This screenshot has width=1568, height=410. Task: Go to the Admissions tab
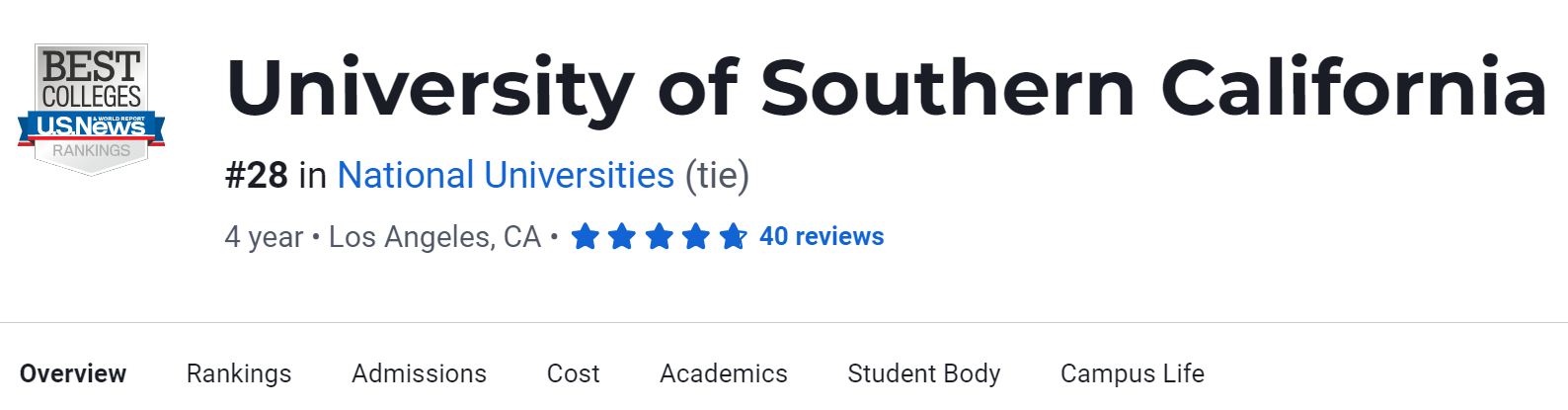pos(419,373)
